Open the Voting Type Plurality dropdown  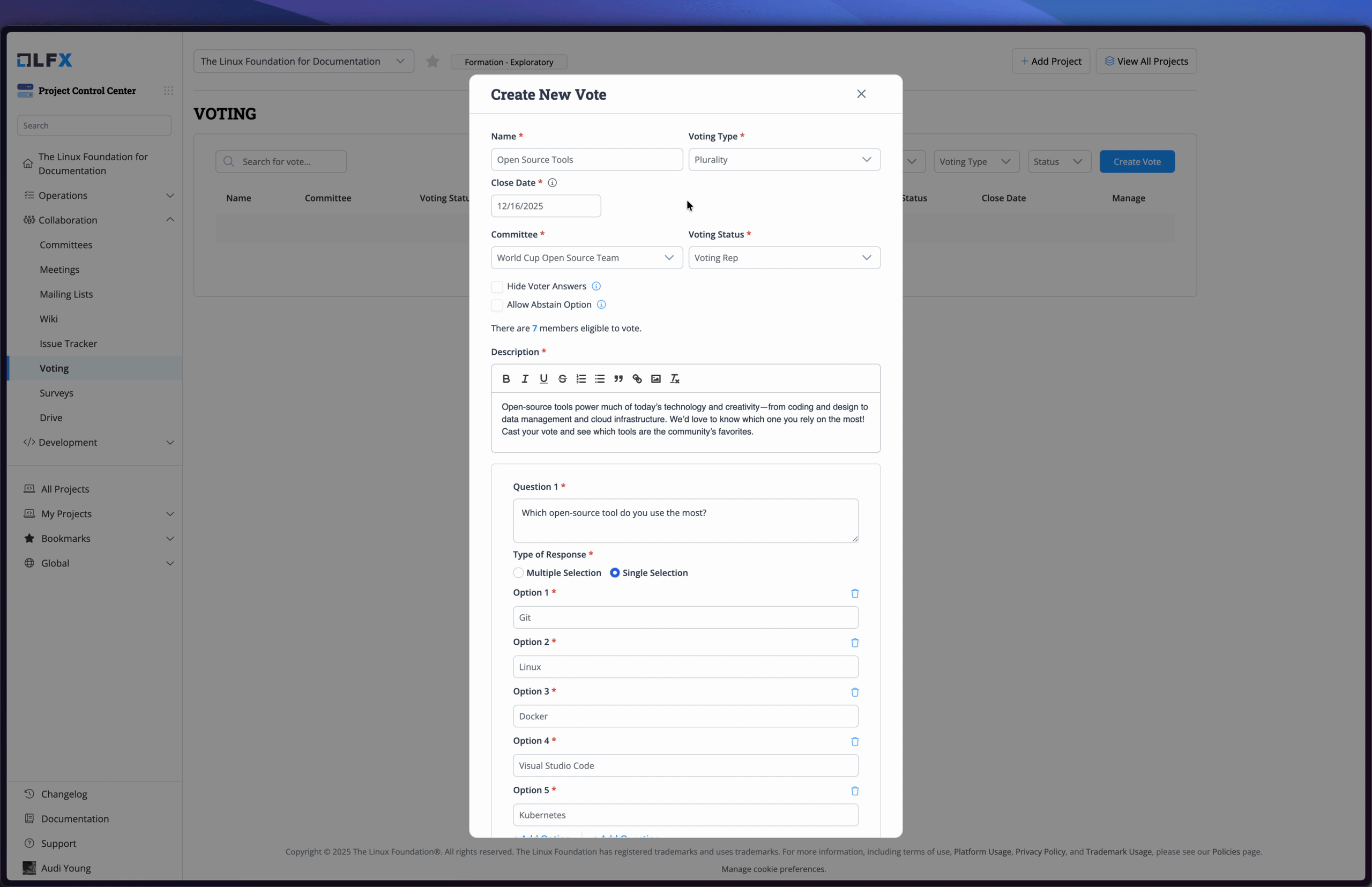(784, 160)
